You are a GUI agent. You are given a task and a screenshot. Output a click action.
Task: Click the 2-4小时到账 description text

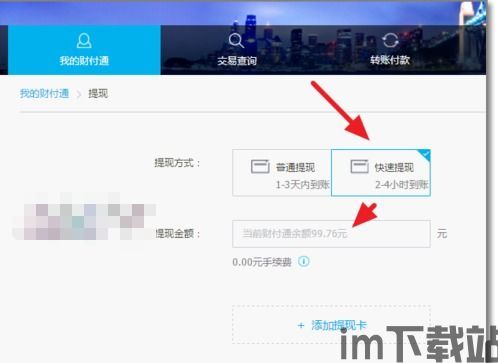pyautogui.click(x=402, y=184)
